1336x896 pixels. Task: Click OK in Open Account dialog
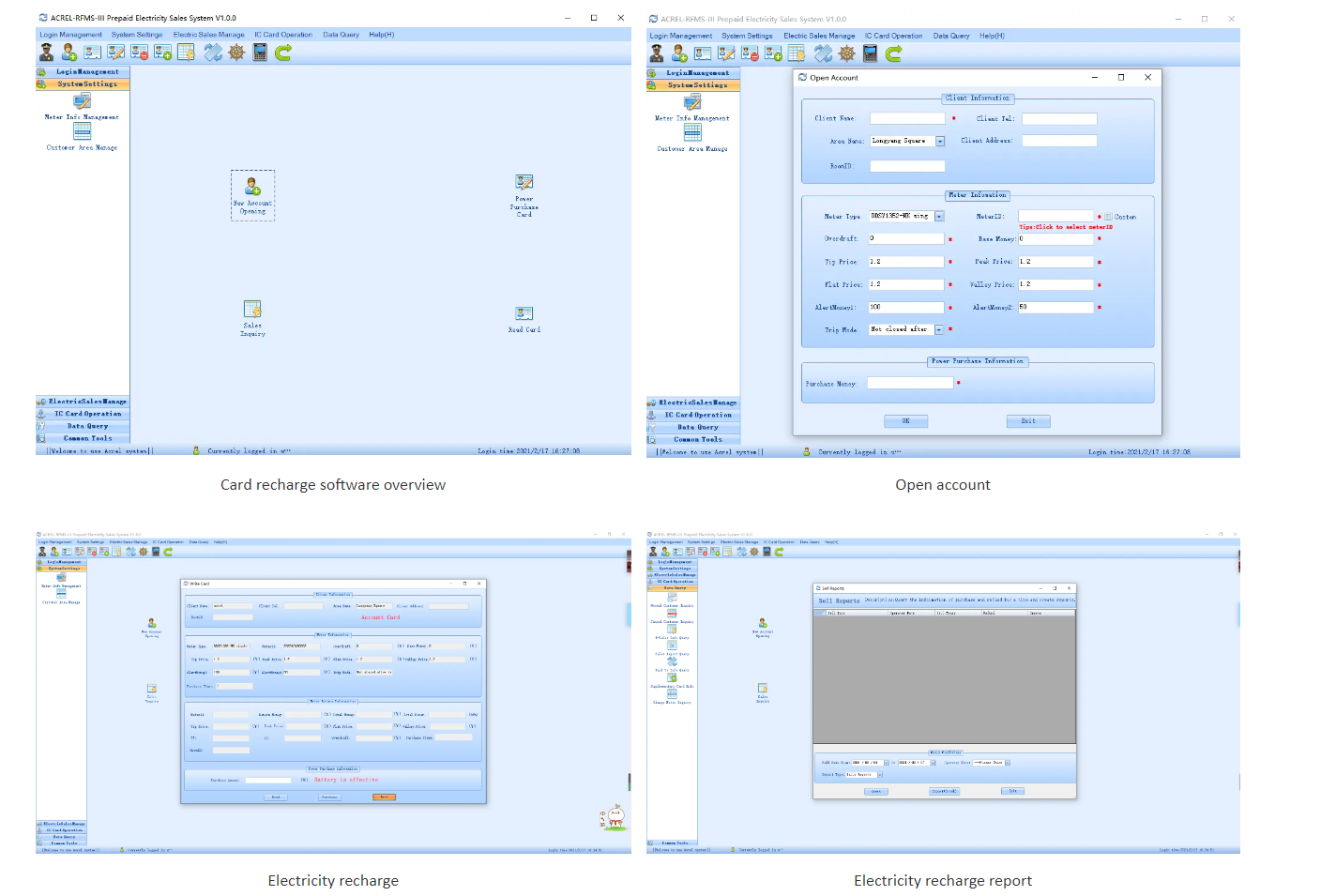coord(905,421)
